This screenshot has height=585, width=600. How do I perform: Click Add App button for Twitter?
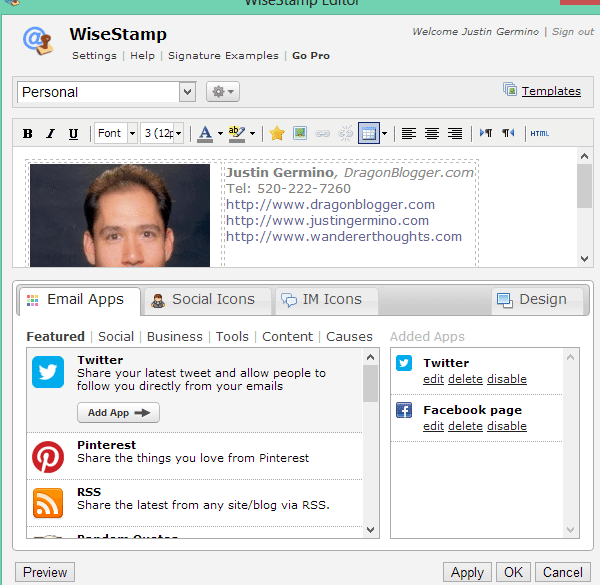(x=118, y=413)
